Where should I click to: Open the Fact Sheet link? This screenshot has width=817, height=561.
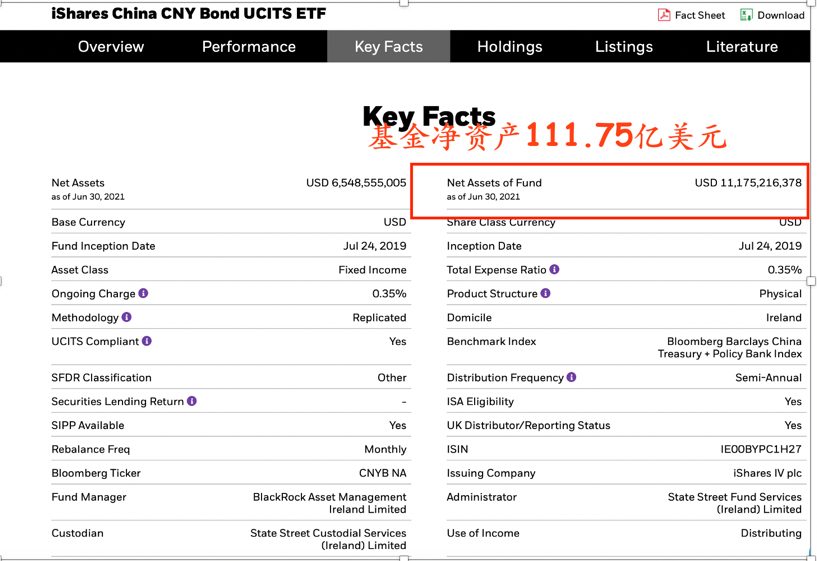(700, 15)
